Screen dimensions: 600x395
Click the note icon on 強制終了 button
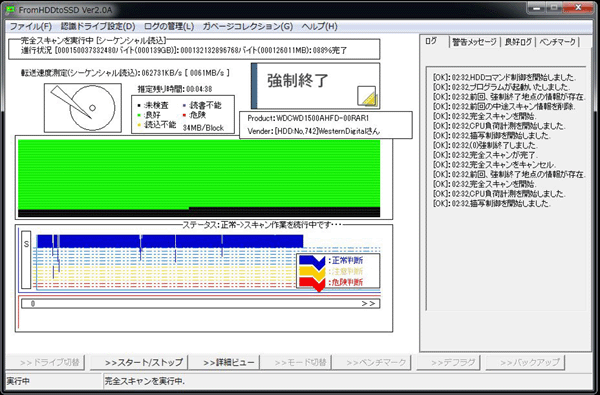coord(367,96)
